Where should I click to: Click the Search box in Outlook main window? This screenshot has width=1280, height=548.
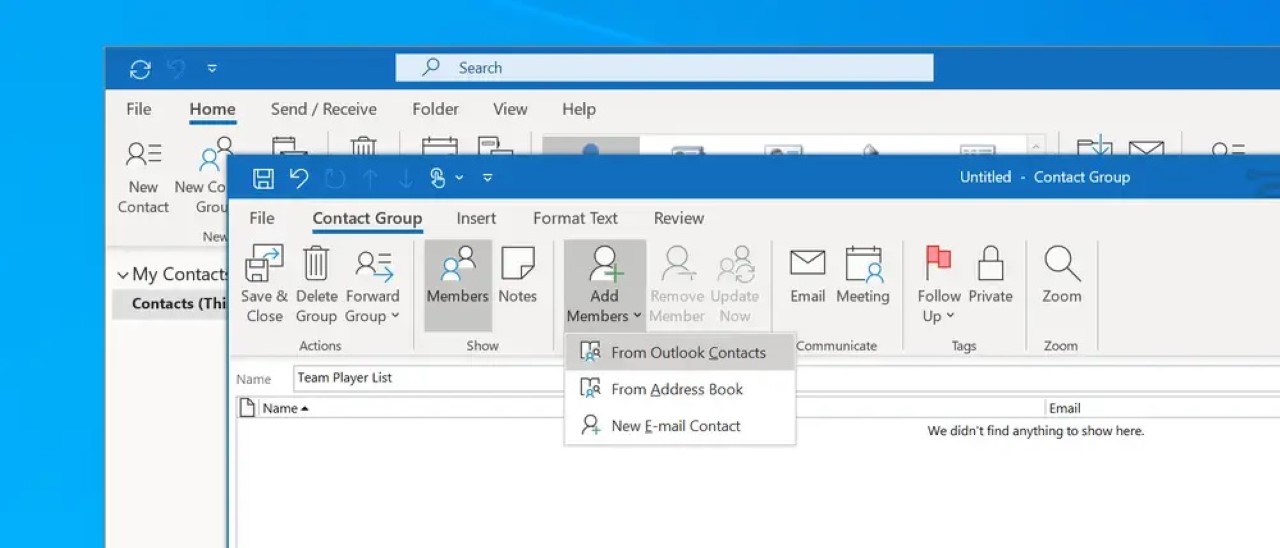pyautogui.click(x=664, y=68)
